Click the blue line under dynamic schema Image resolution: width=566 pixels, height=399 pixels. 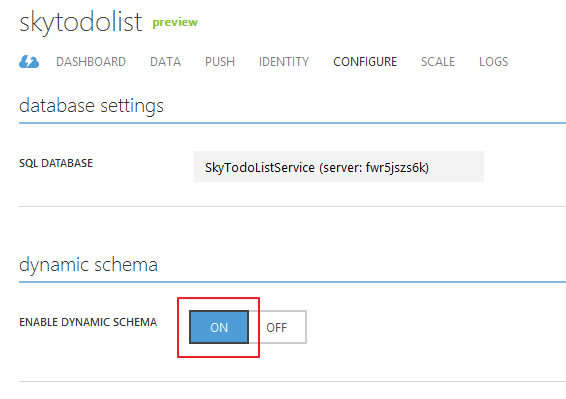coord(292,282)
